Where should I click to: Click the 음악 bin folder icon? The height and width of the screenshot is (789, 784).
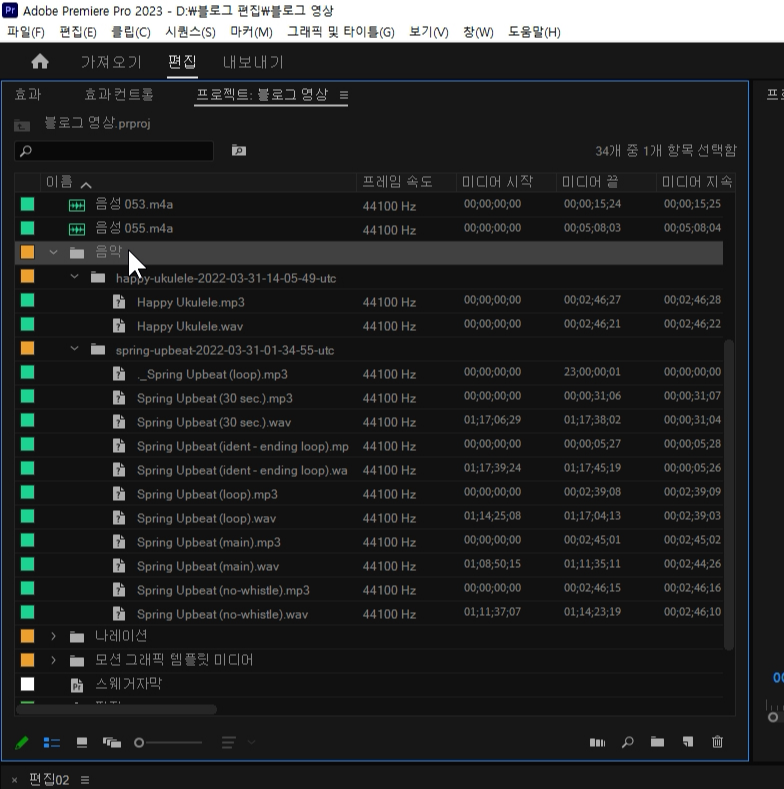76,253
